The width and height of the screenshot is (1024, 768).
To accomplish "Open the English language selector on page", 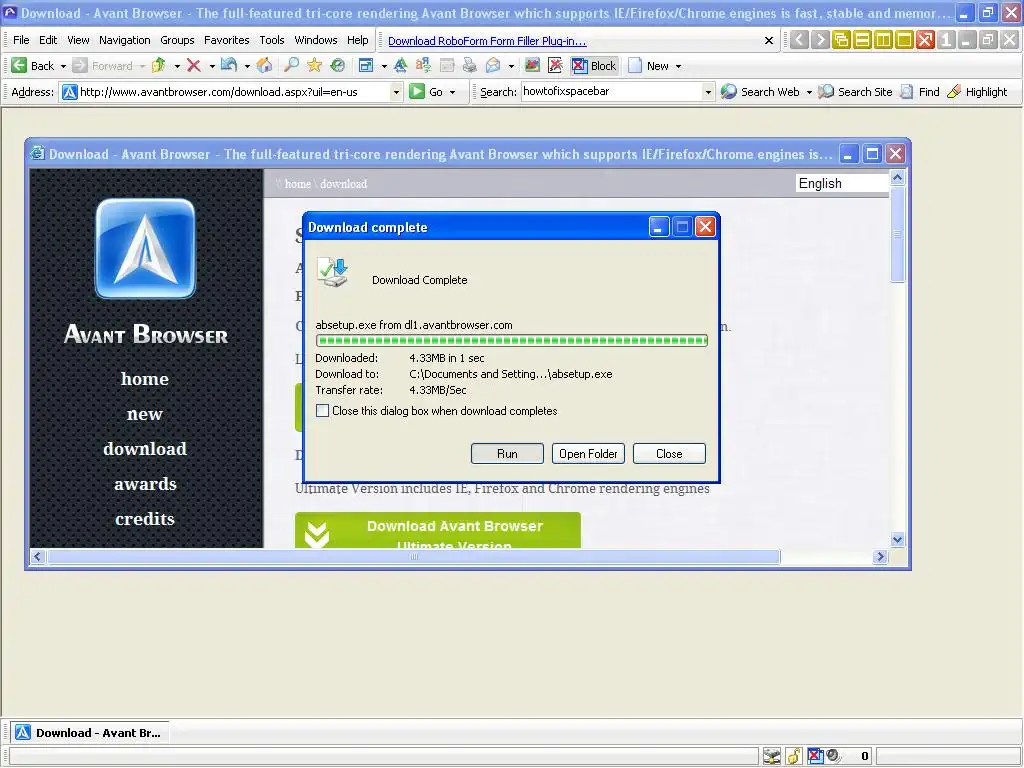I will 842,184.
